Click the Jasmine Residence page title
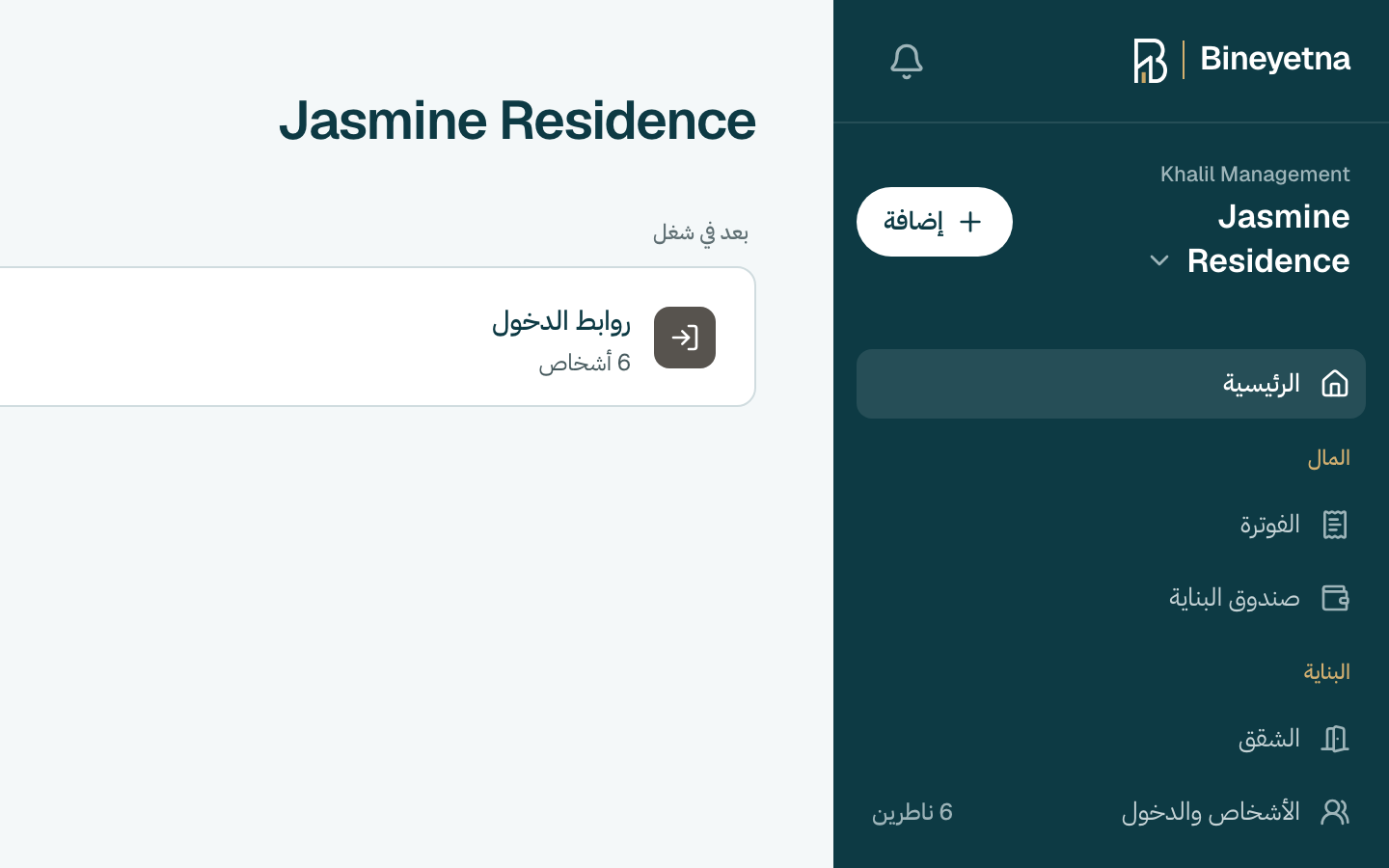This screenshot has height=868, width=1389. pyautogui.click(x=518, y=121)
